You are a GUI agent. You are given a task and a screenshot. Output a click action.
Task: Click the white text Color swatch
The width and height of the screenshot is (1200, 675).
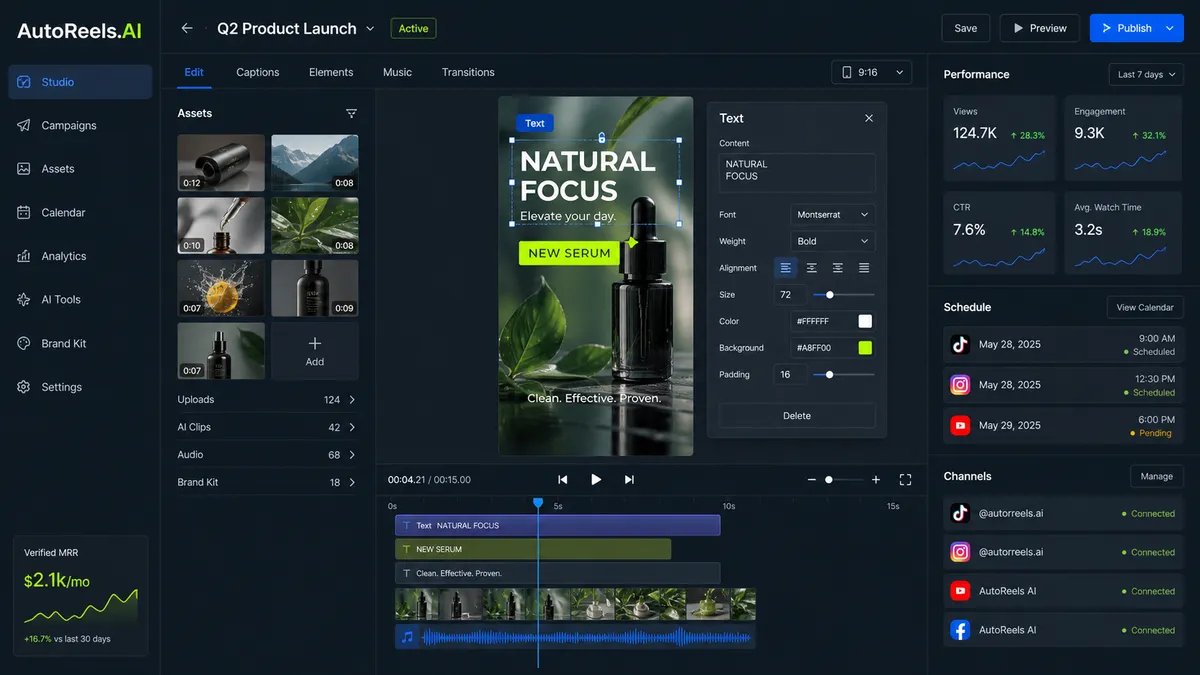(865, 321)
